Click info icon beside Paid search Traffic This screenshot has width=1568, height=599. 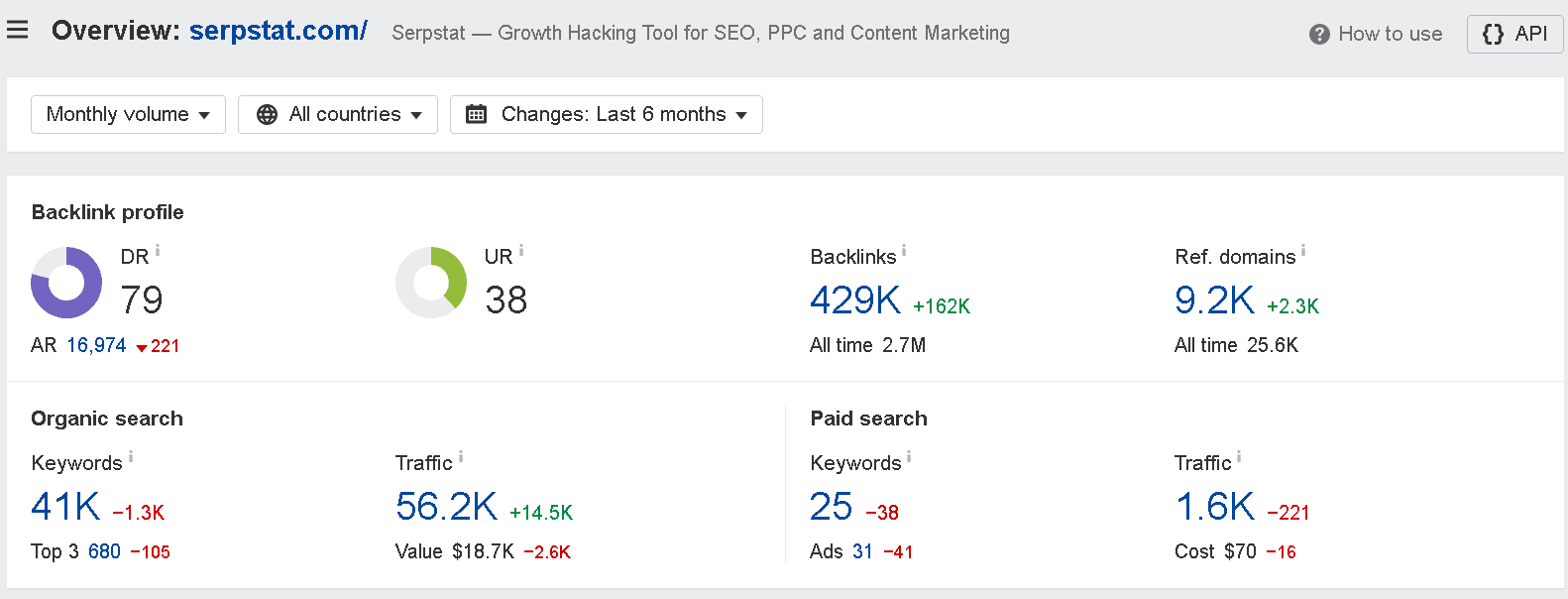pyautogui.click(x=1239, y=457)
